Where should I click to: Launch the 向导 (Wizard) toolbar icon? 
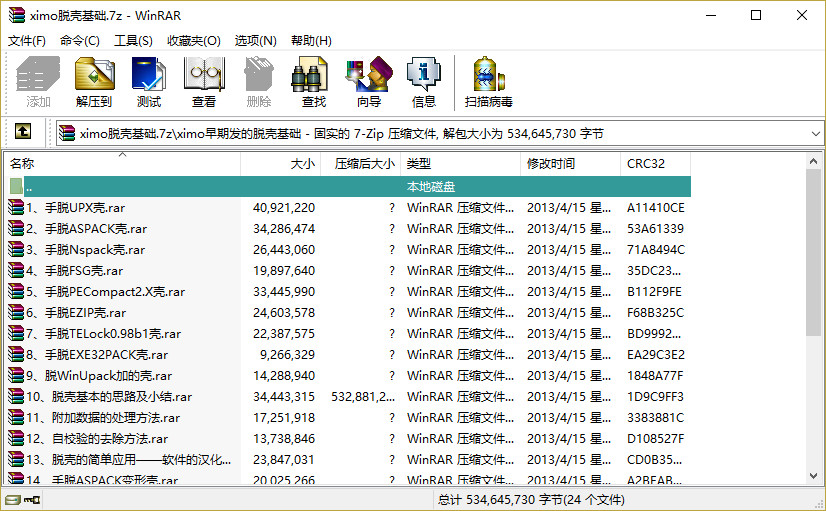tap(368, 81)
